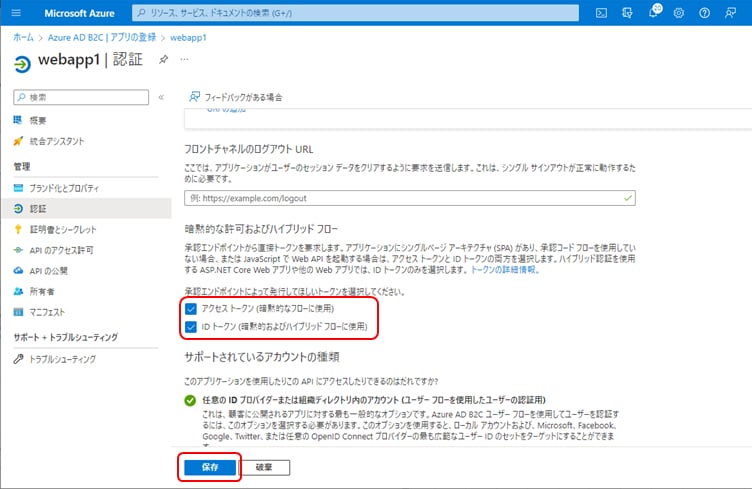Click the key icon for 証明書とシークレット

click(18, 229)
